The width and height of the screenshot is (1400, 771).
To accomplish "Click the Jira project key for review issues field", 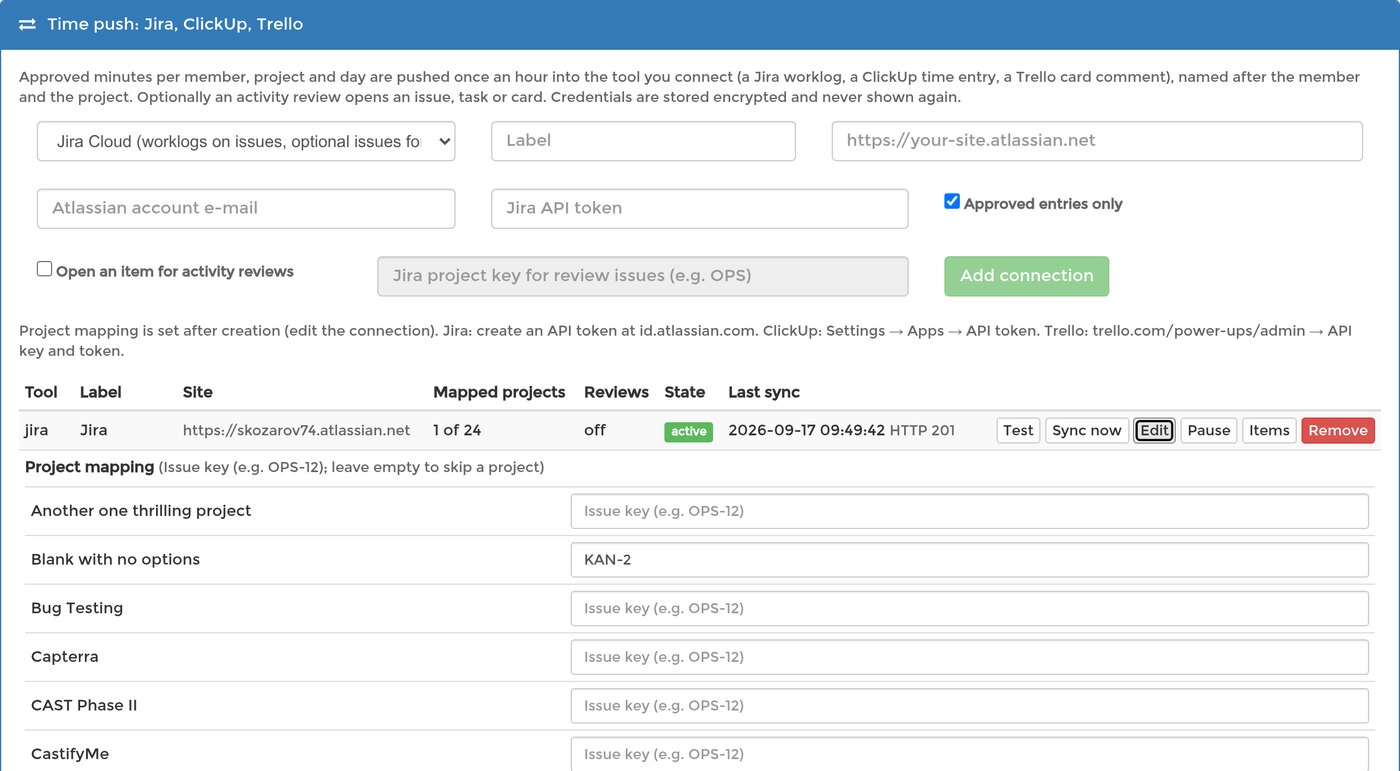I will 643,276.
